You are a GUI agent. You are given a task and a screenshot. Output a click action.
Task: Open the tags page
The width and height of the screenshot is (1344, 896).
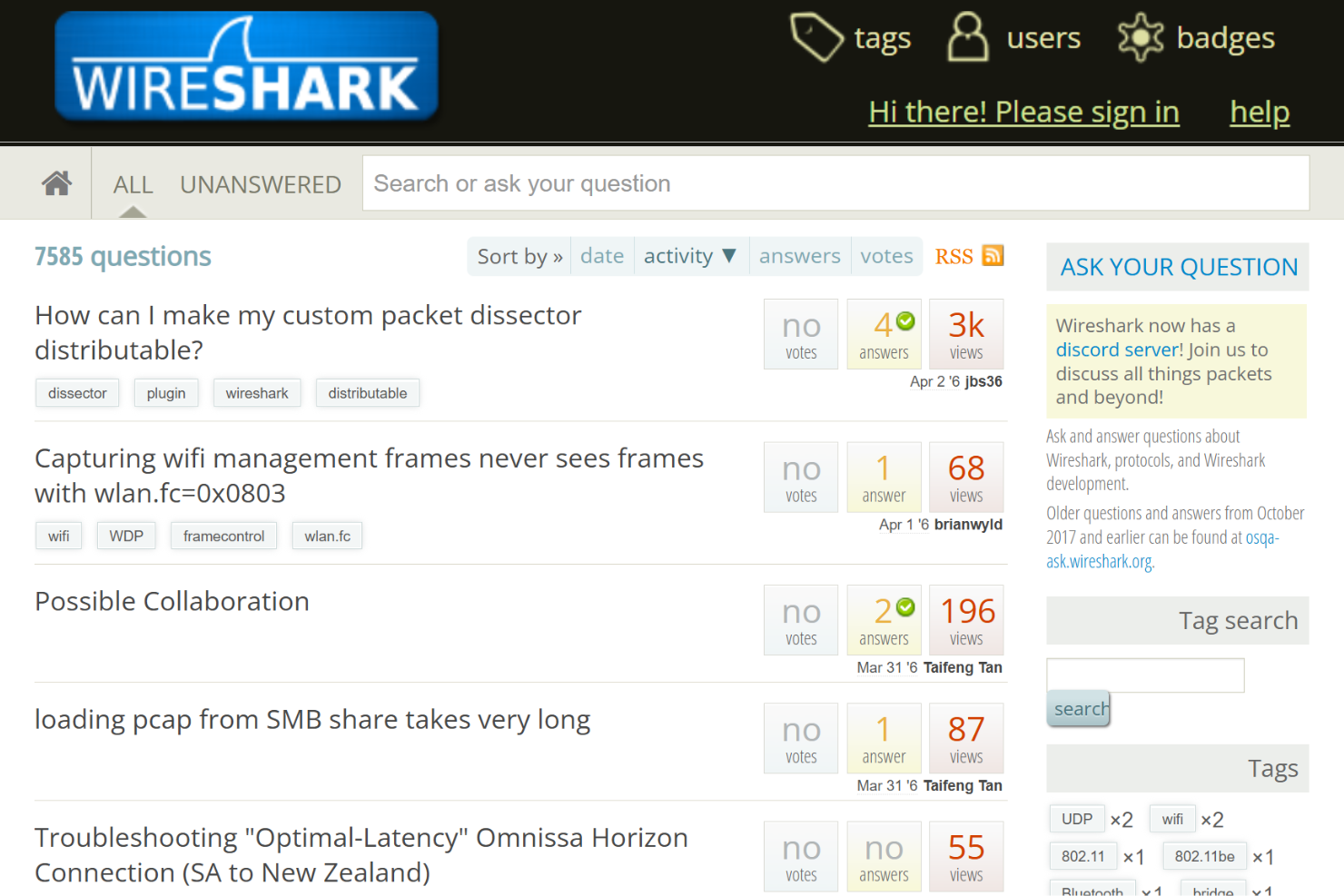[x=850, y=38]
